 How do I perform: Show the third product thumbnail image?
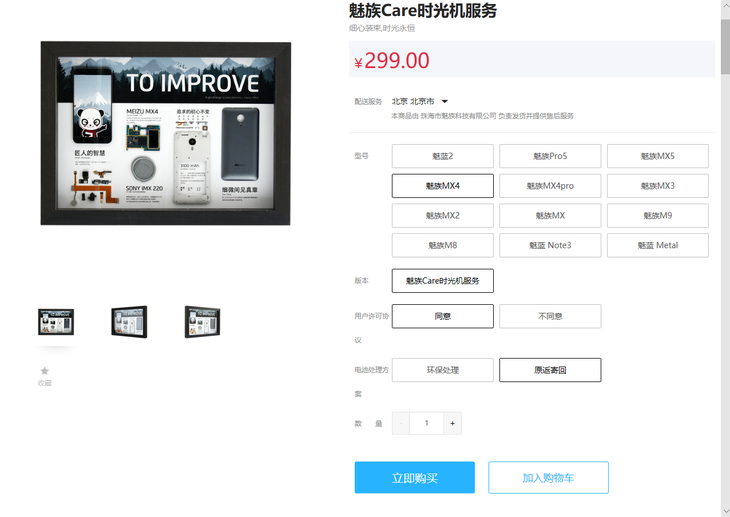pyautogui.click(x=203, y=322)
